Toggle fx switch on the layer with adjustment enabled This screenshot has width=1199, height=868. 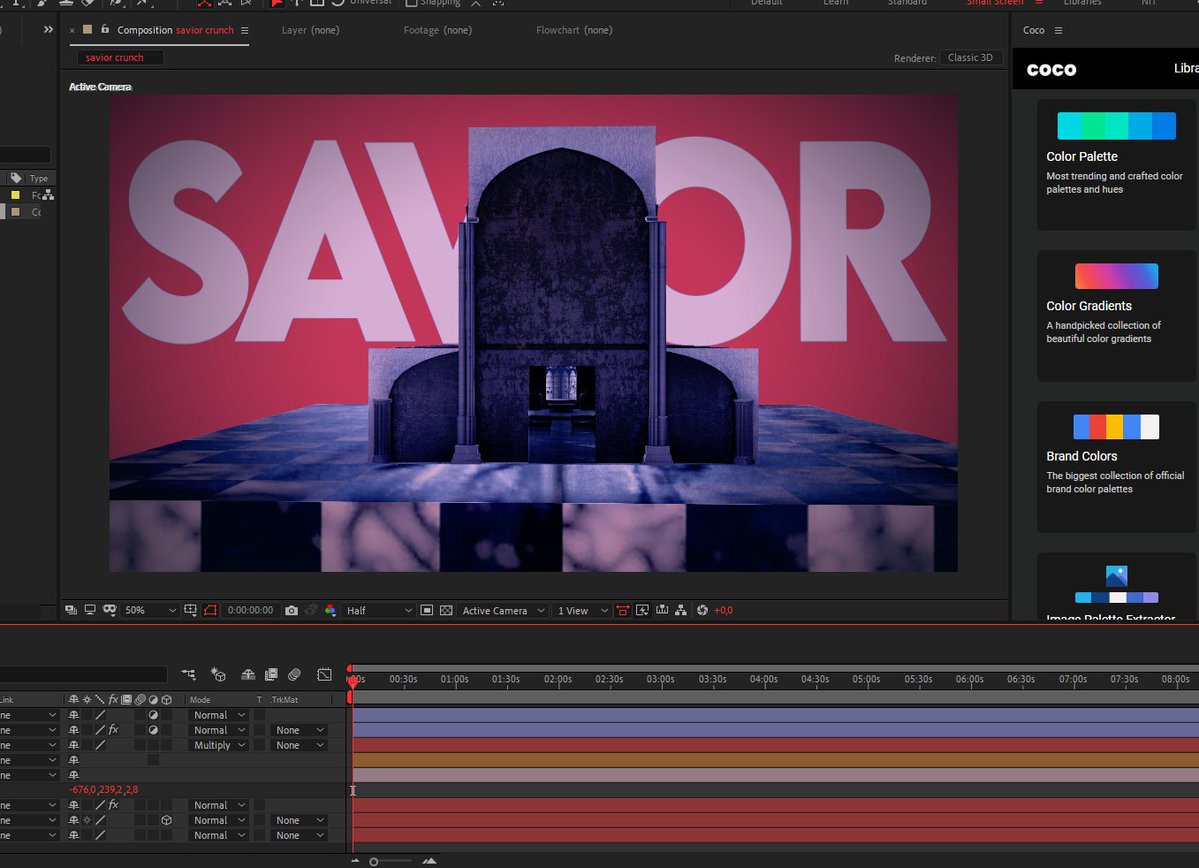113,730
